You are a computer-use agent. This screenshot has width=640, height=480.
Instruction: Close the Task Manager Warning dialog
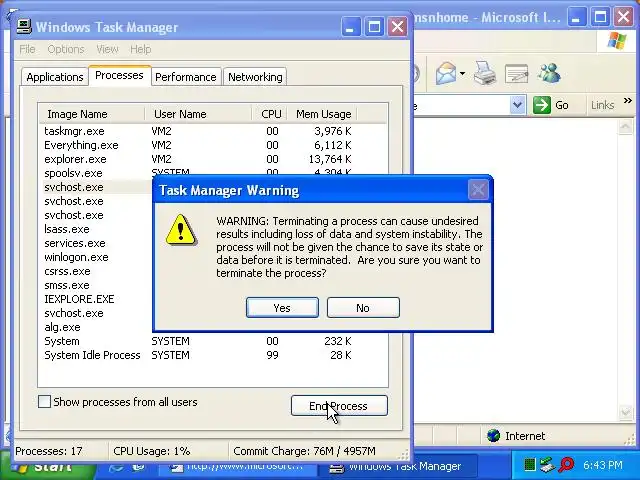click(x=478, y=190)
